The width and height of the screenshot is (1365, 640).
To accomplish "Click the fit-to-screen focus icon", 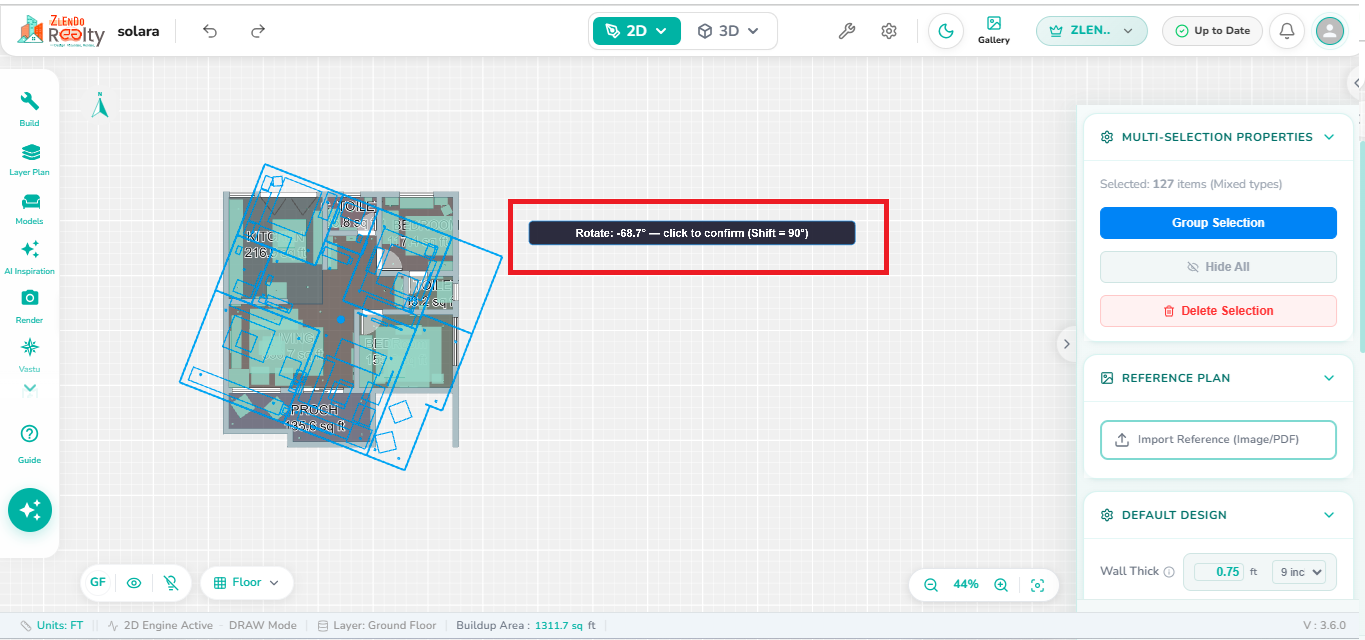I will tap(1038, 585).
